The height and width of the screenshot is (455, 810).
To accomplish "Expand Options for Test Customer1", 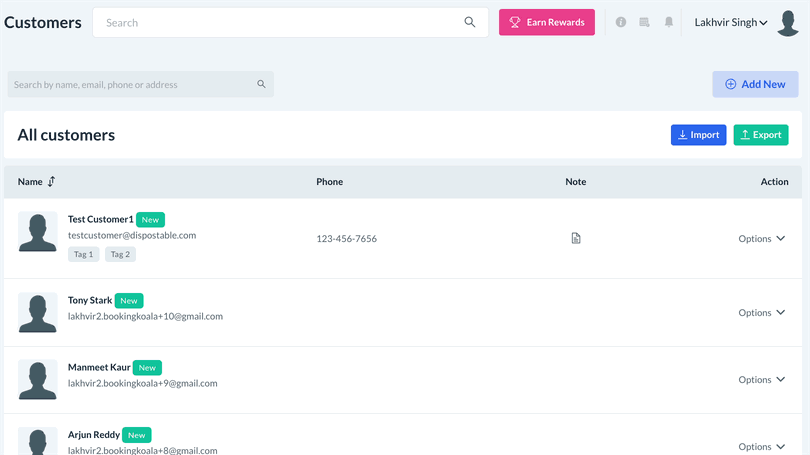I will [762, 239].
